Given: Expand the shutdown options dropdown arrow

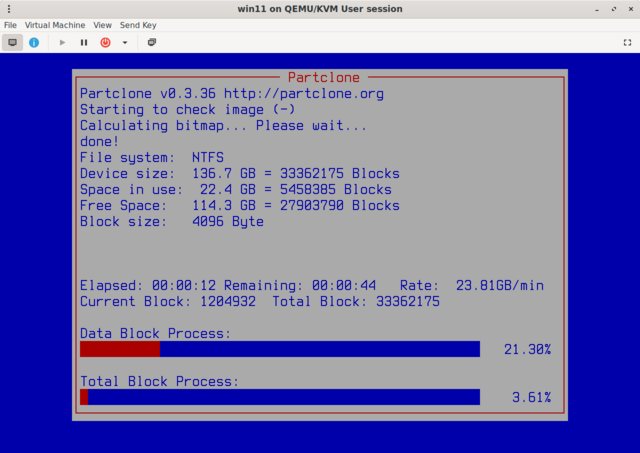Looking at the screenshot, I should pyautogui.click(x=125, y=43).
